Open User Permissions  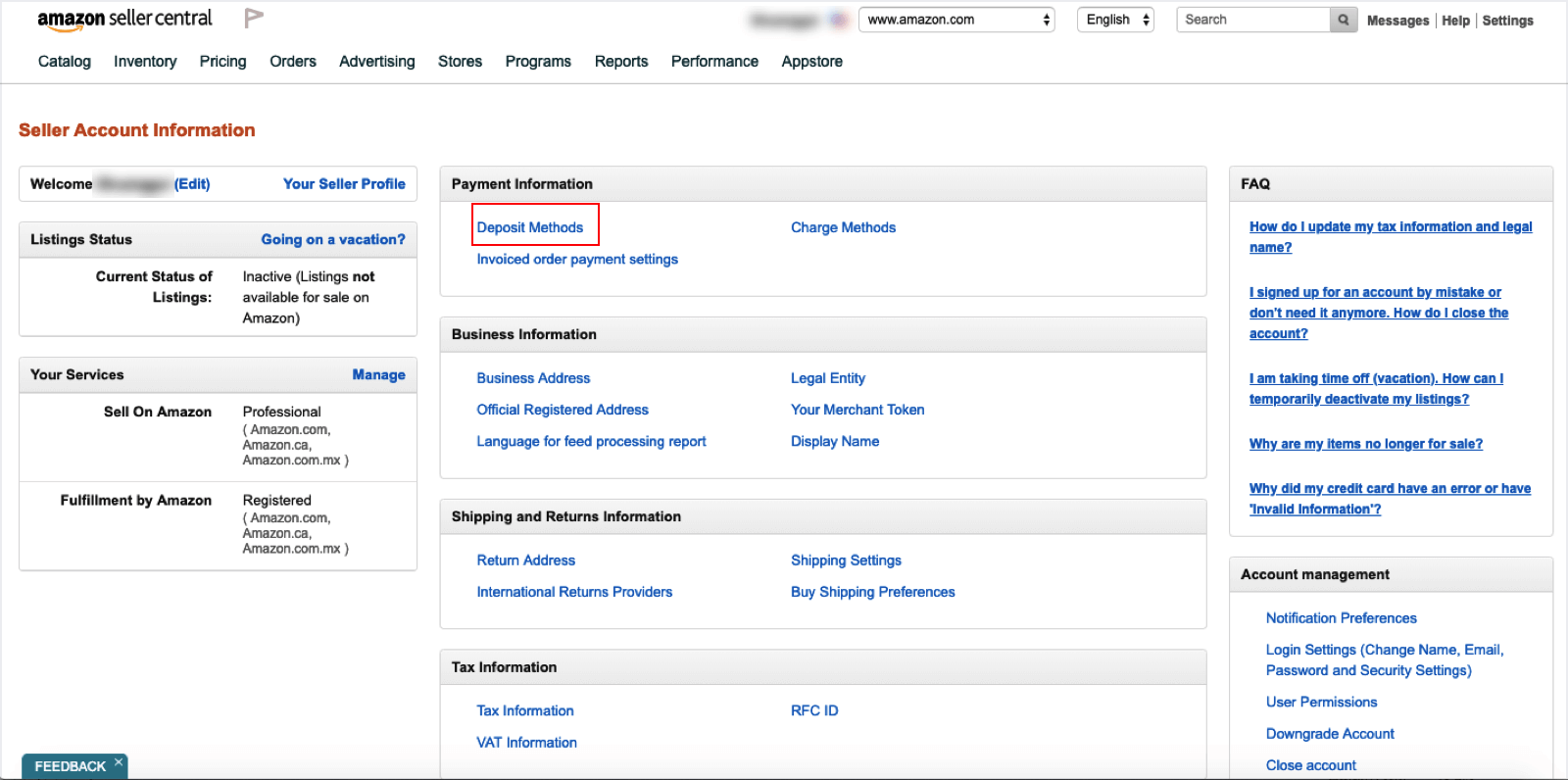click(x=1321, y=702)
